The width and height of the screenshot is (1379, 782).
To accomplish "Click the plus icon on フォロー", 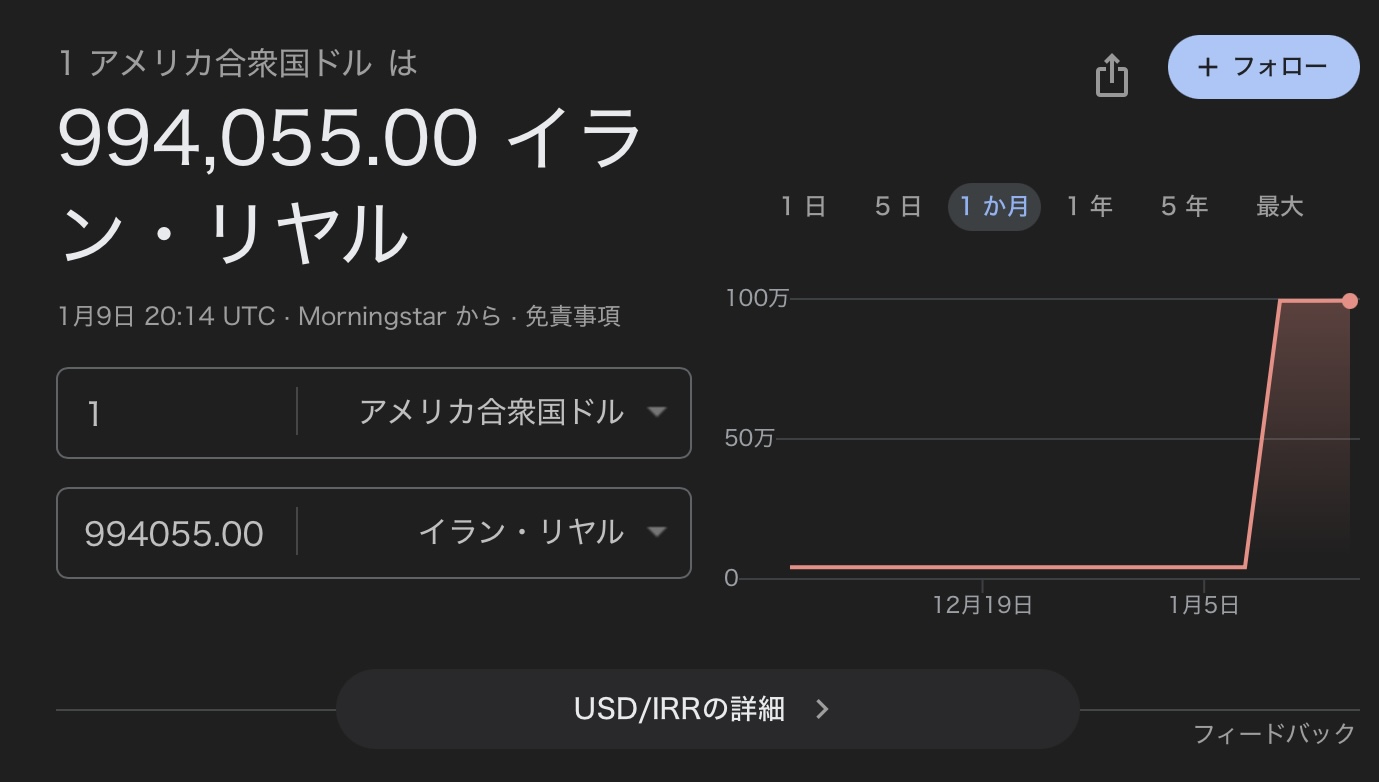I will [x=1208, y=67].
